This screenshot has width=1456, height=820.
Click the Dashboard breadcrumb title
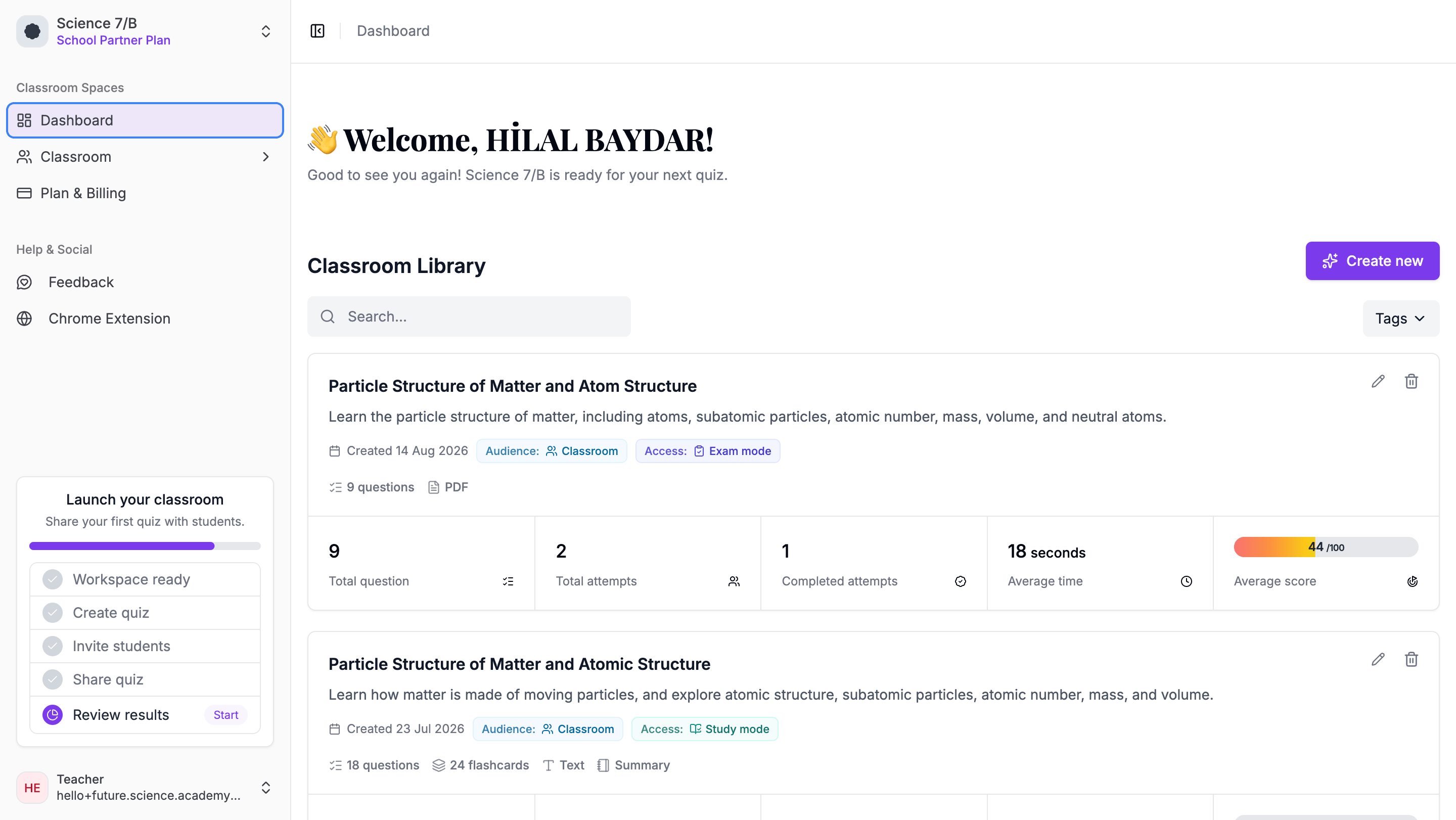click(x=393, y=31)
